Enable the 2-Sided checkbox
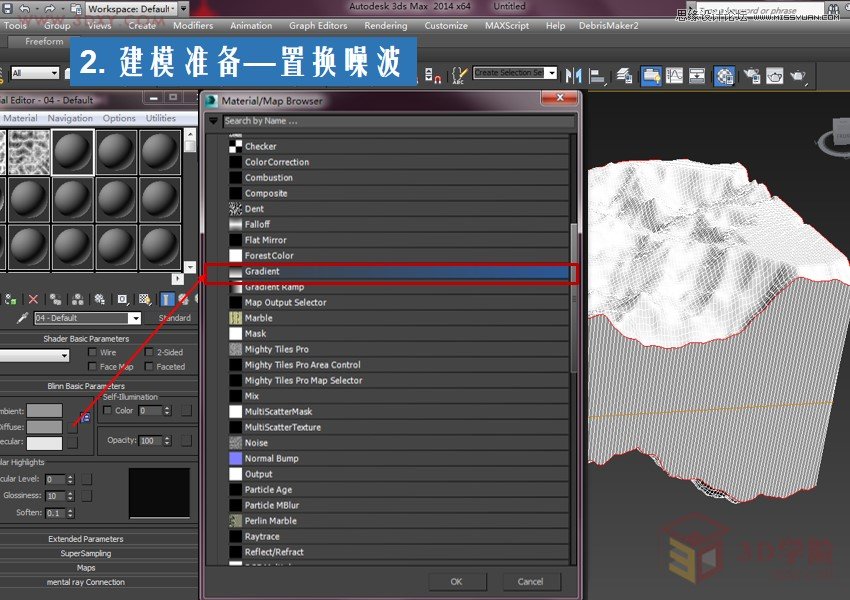Image resolution: width=850 pixels, height=600 pixels. click(x=149, y=352)
